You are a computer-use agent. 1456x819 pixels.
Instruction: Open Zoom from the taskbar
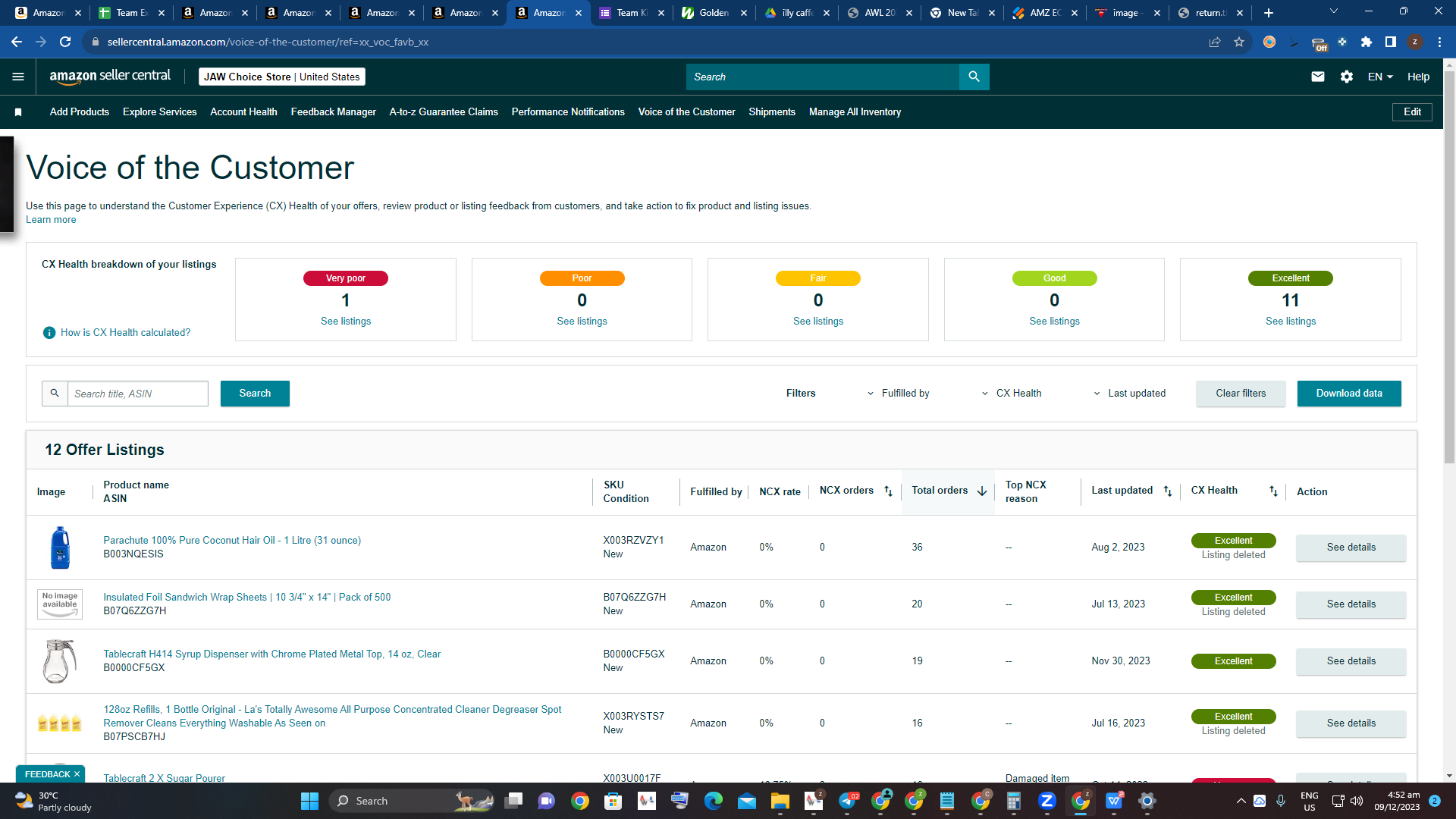click(1047, 801)
